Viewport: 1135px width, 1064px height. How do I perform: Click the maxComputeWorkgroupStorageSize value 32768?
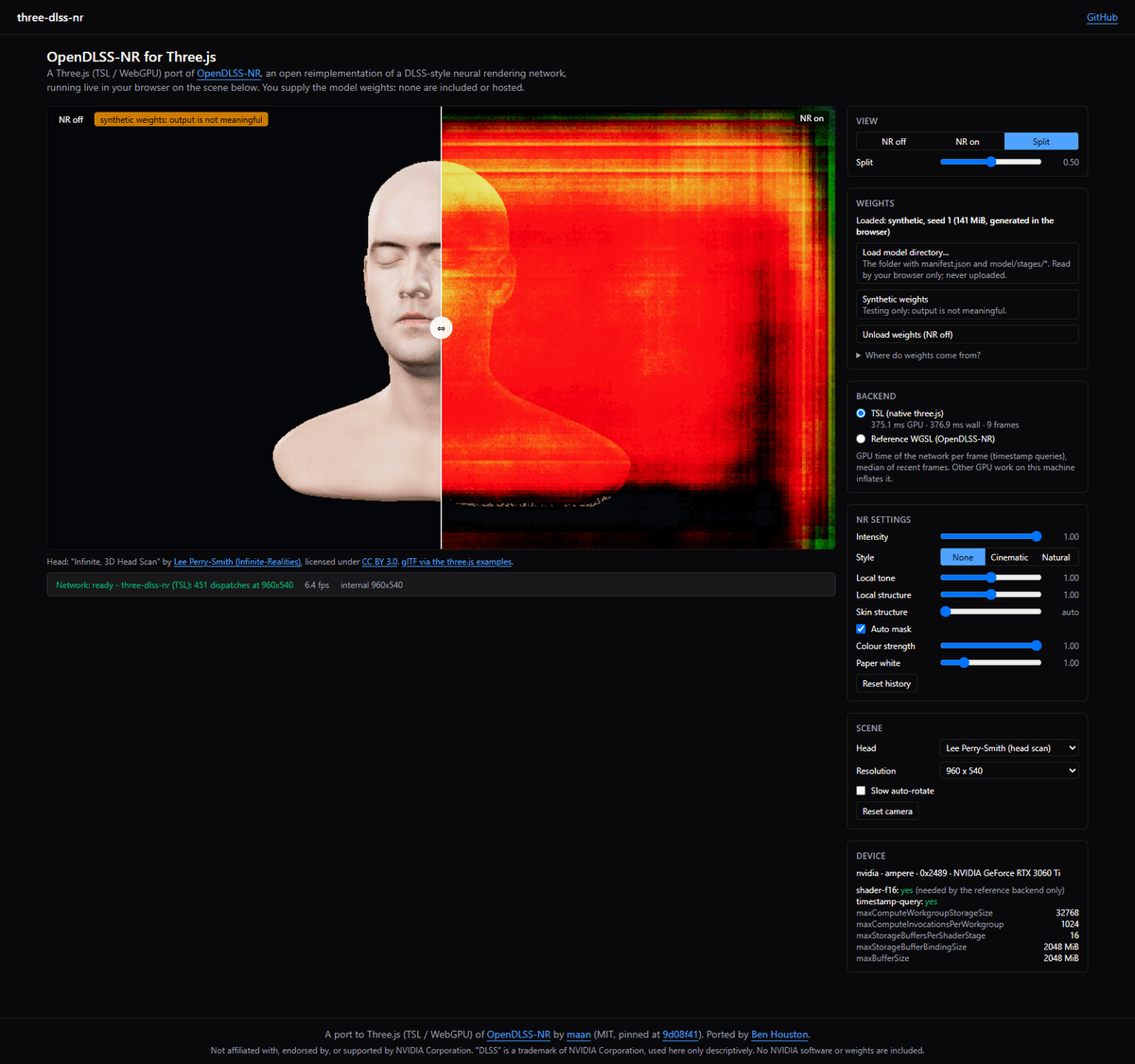(1067, 913)
